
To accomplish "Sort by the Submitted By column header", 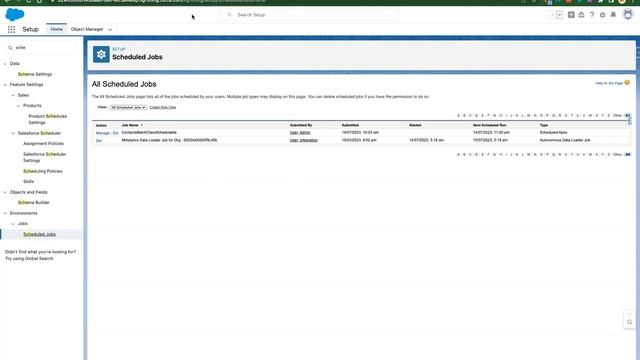I will point(301,125).
